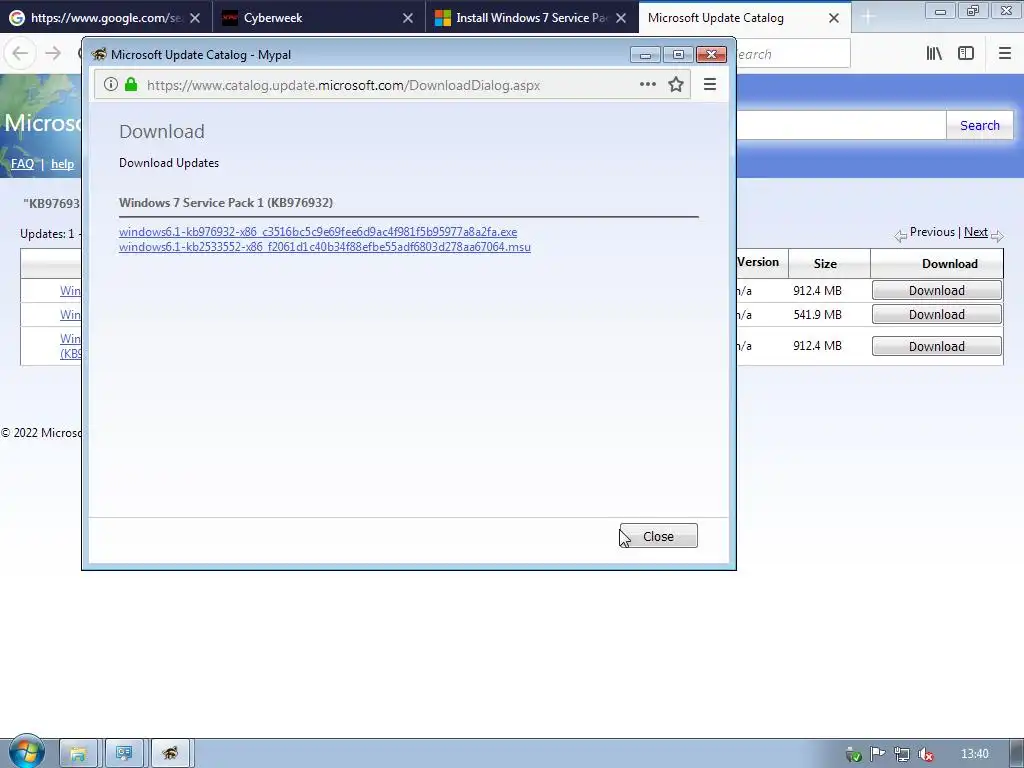Close the Google search tab
This screenshot has width=1024, height=768.
[x=195, y=18]
